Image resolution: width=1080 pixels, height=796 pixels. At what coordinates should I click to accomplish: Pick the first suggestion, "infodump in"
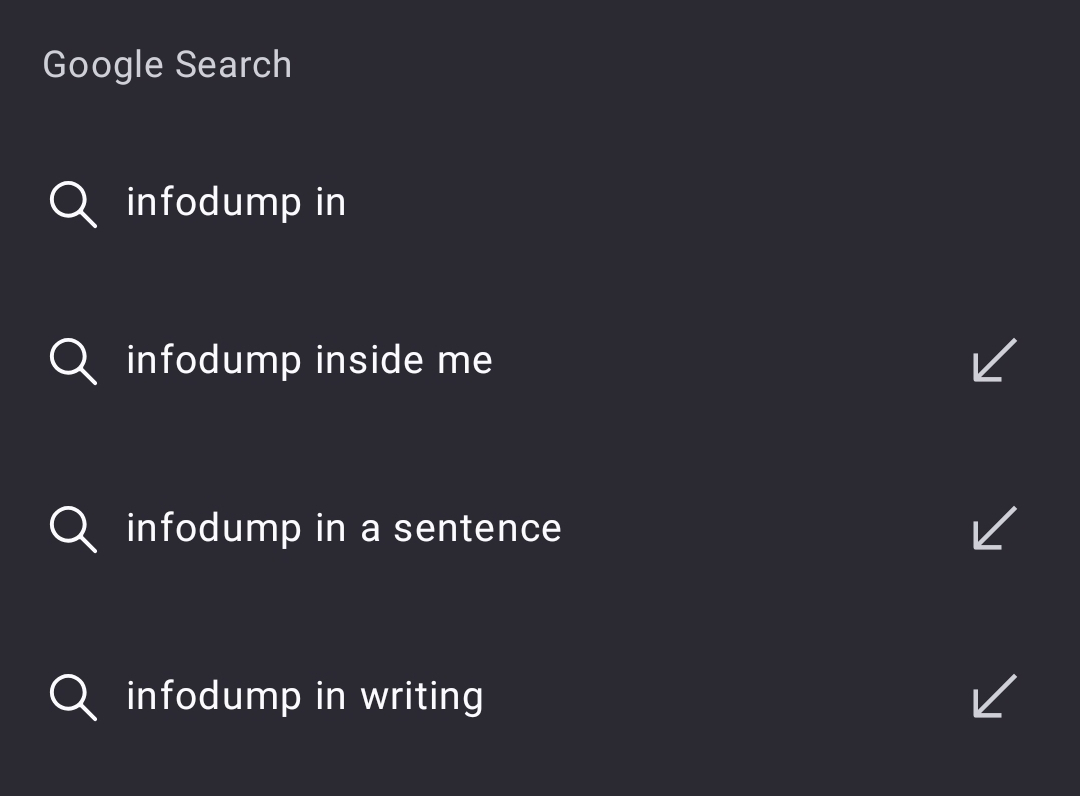236,203
